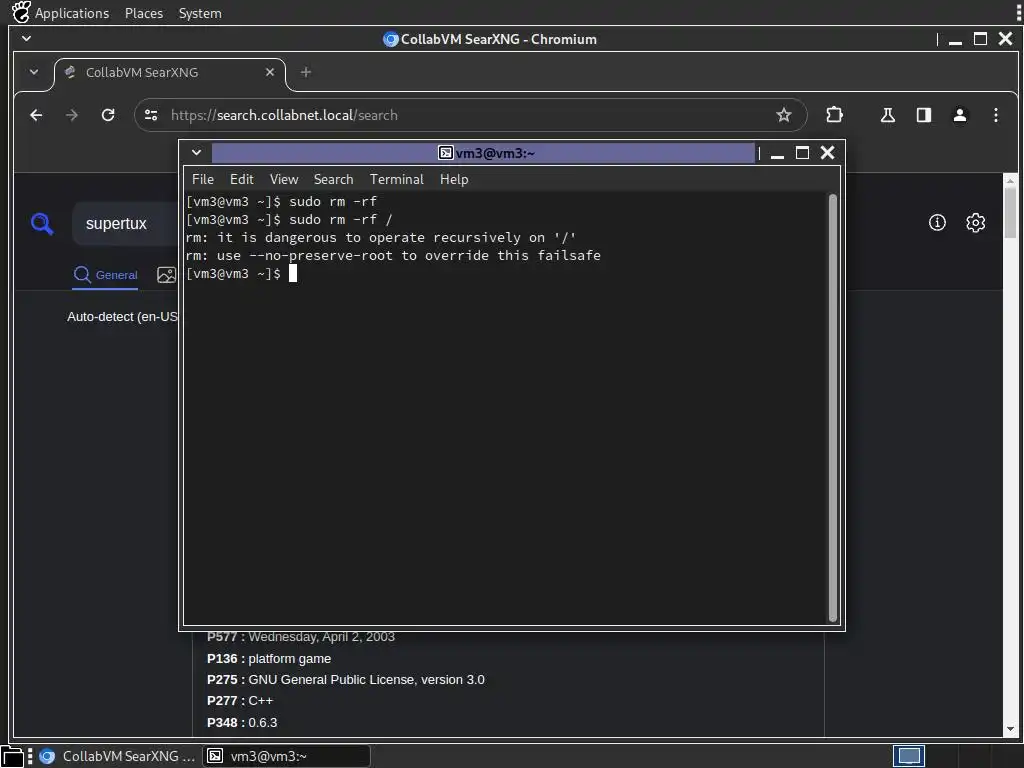
Task: Switch to the Images search category icon
Action: (167, 275)
